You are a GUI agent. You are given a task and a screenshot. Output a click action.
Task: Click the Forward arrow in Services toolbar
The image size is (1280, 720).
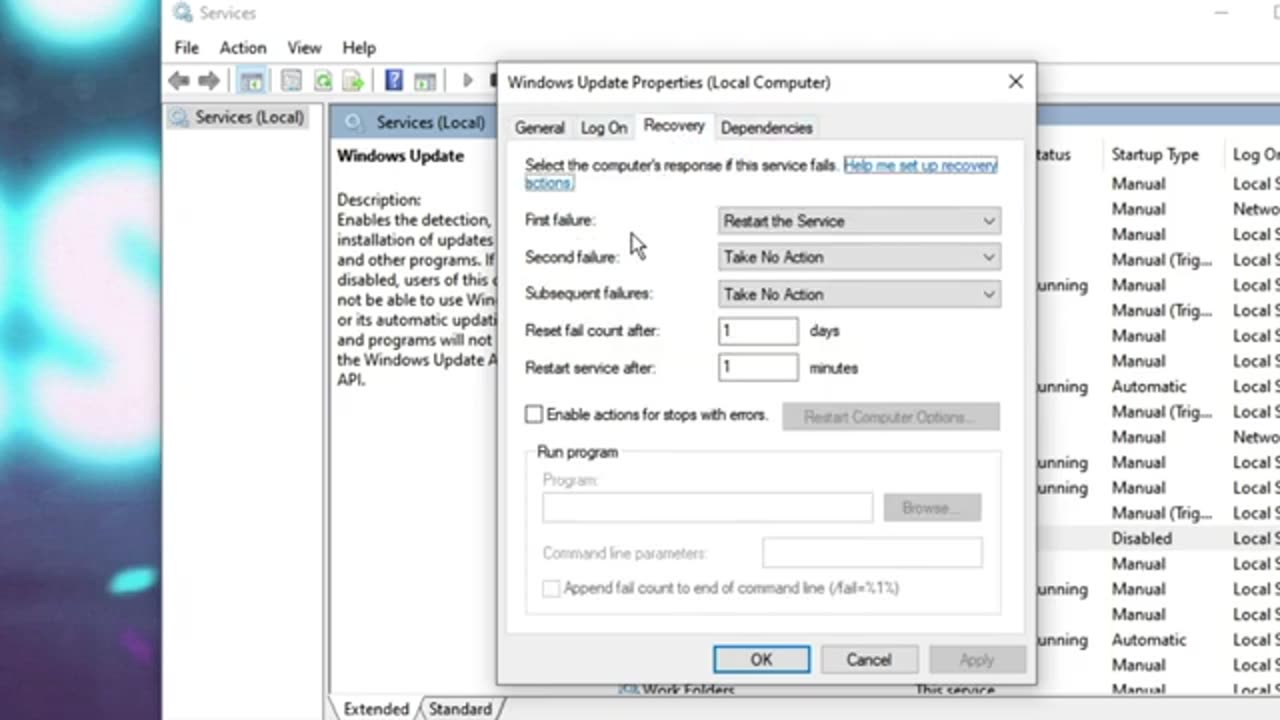point(209,81)
